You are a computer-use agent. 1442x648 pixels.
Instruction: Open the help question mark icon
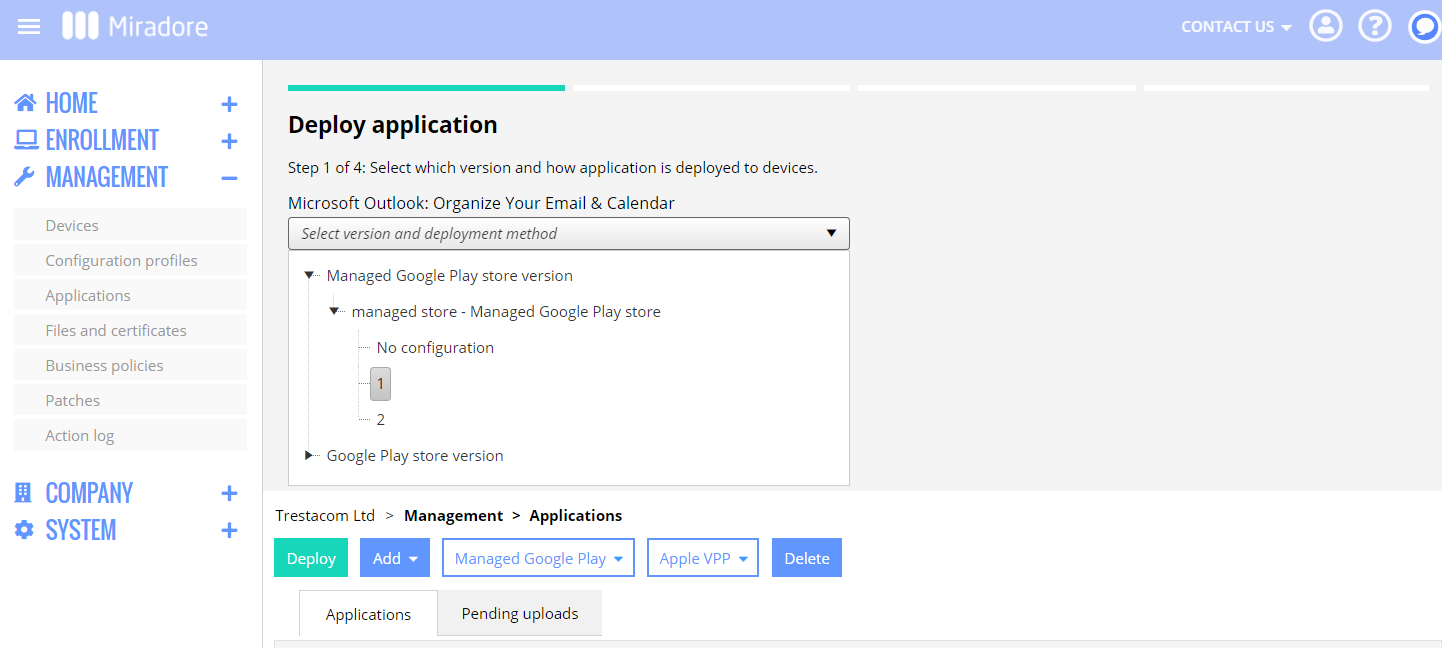1375,26
